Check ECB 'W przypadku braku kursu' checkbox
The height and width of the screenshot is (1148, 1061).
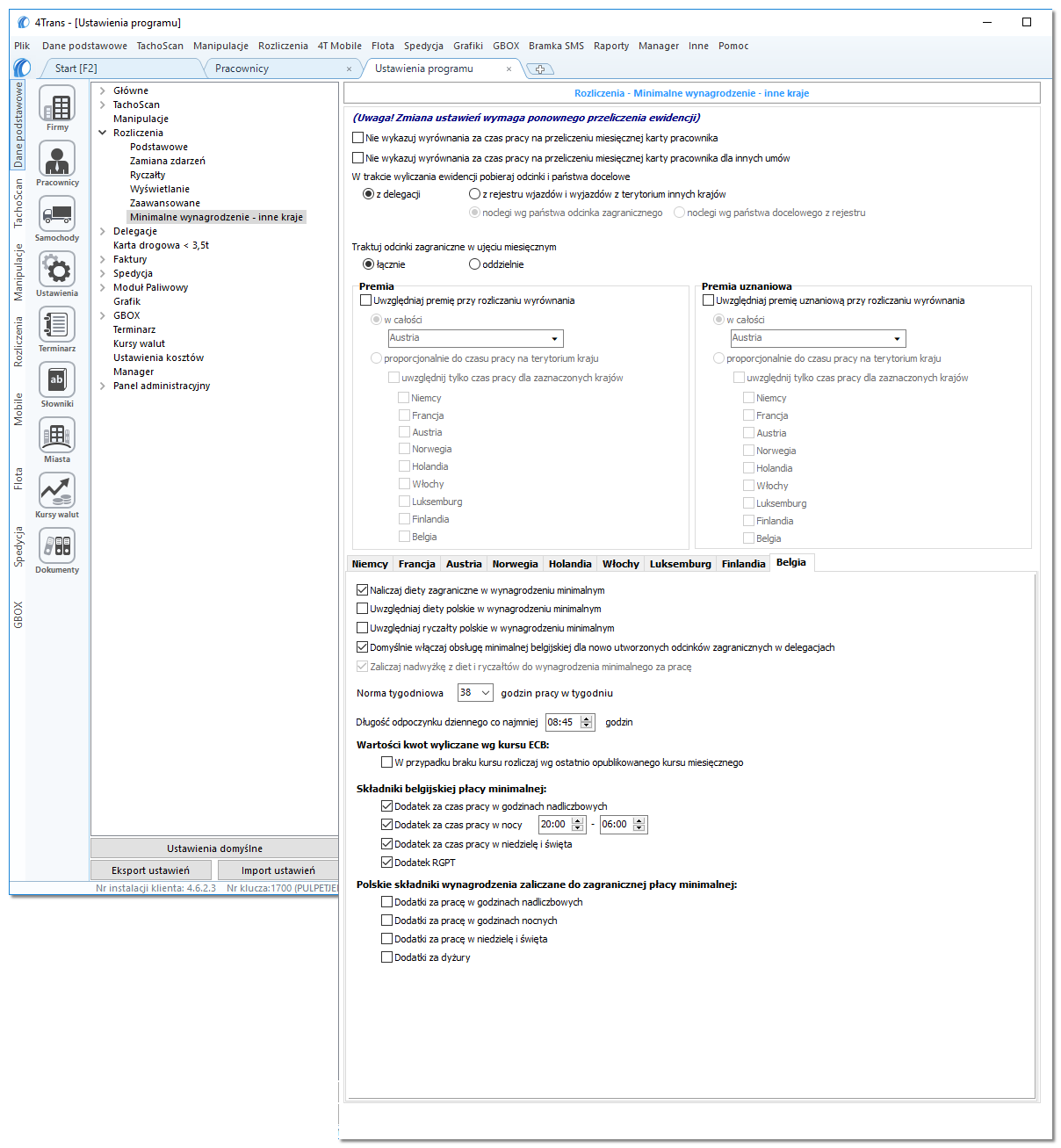coord(387,762)
